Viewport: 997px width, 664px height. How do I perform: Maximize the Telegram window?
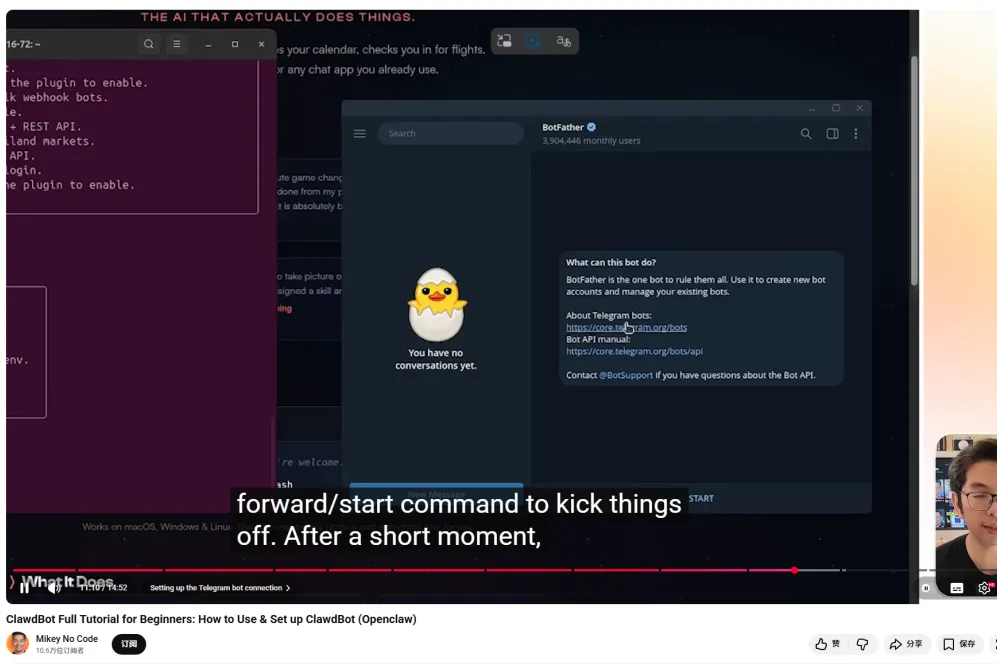click(x=835, y=108)
